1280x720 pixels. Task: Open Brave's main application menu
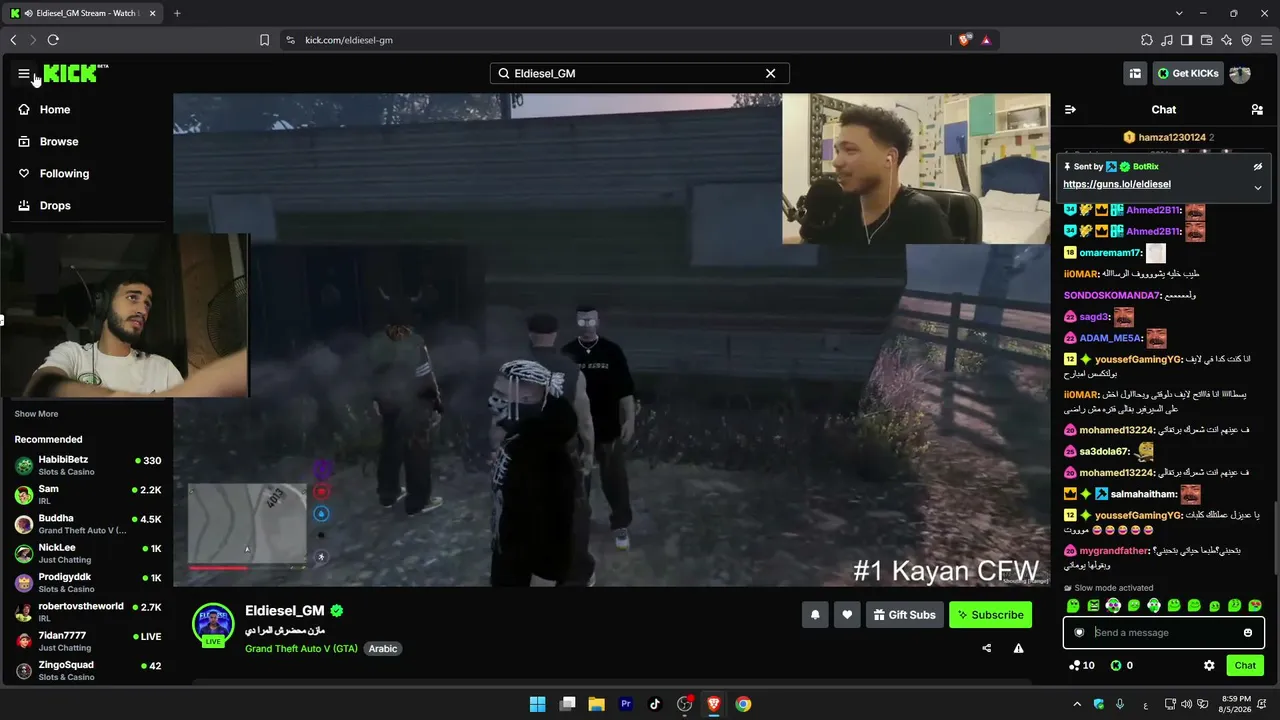[x=1266, y=40]
